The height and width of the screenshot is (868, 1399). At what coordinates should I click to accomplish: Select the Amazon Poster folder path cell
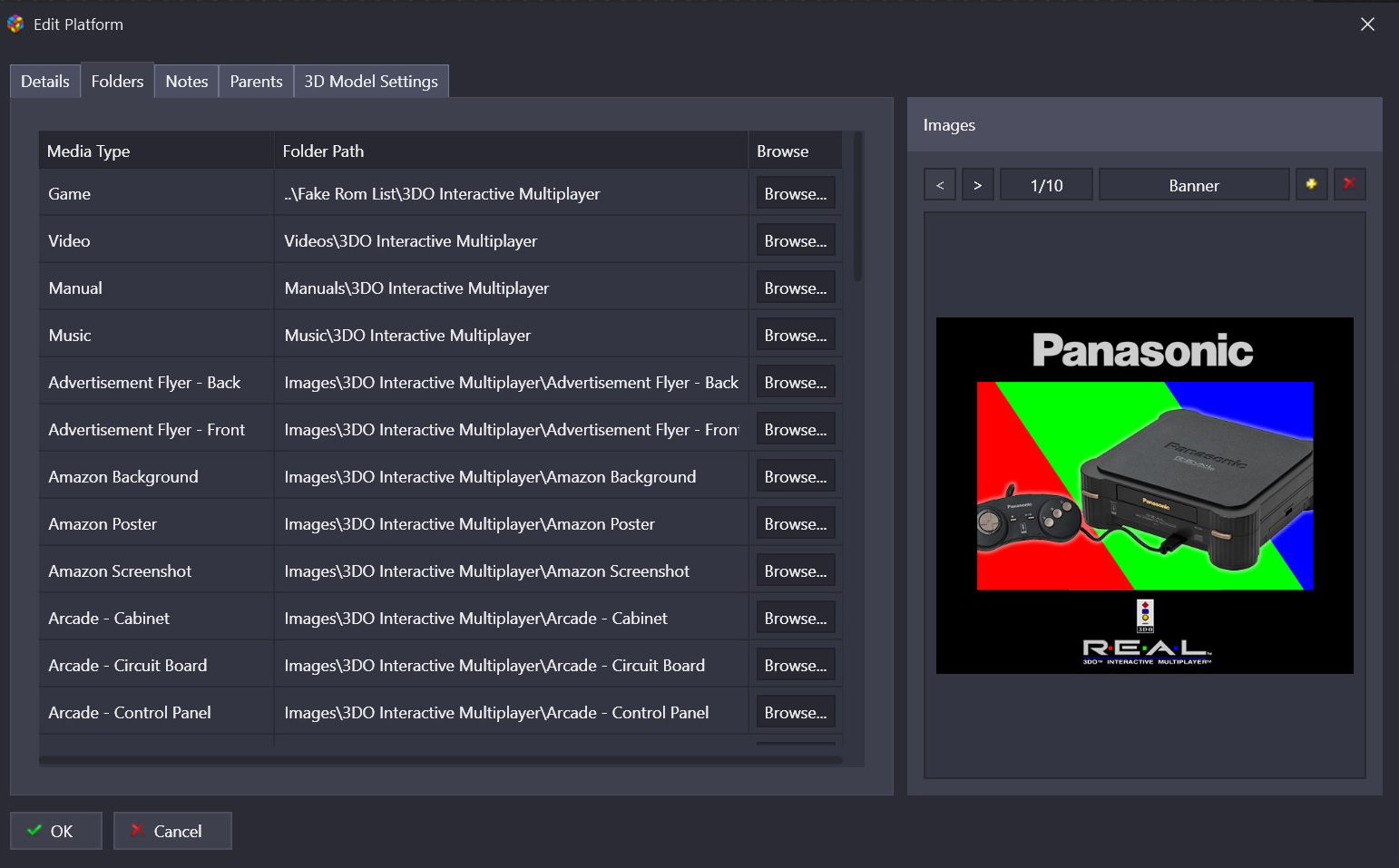pos(512,523)
